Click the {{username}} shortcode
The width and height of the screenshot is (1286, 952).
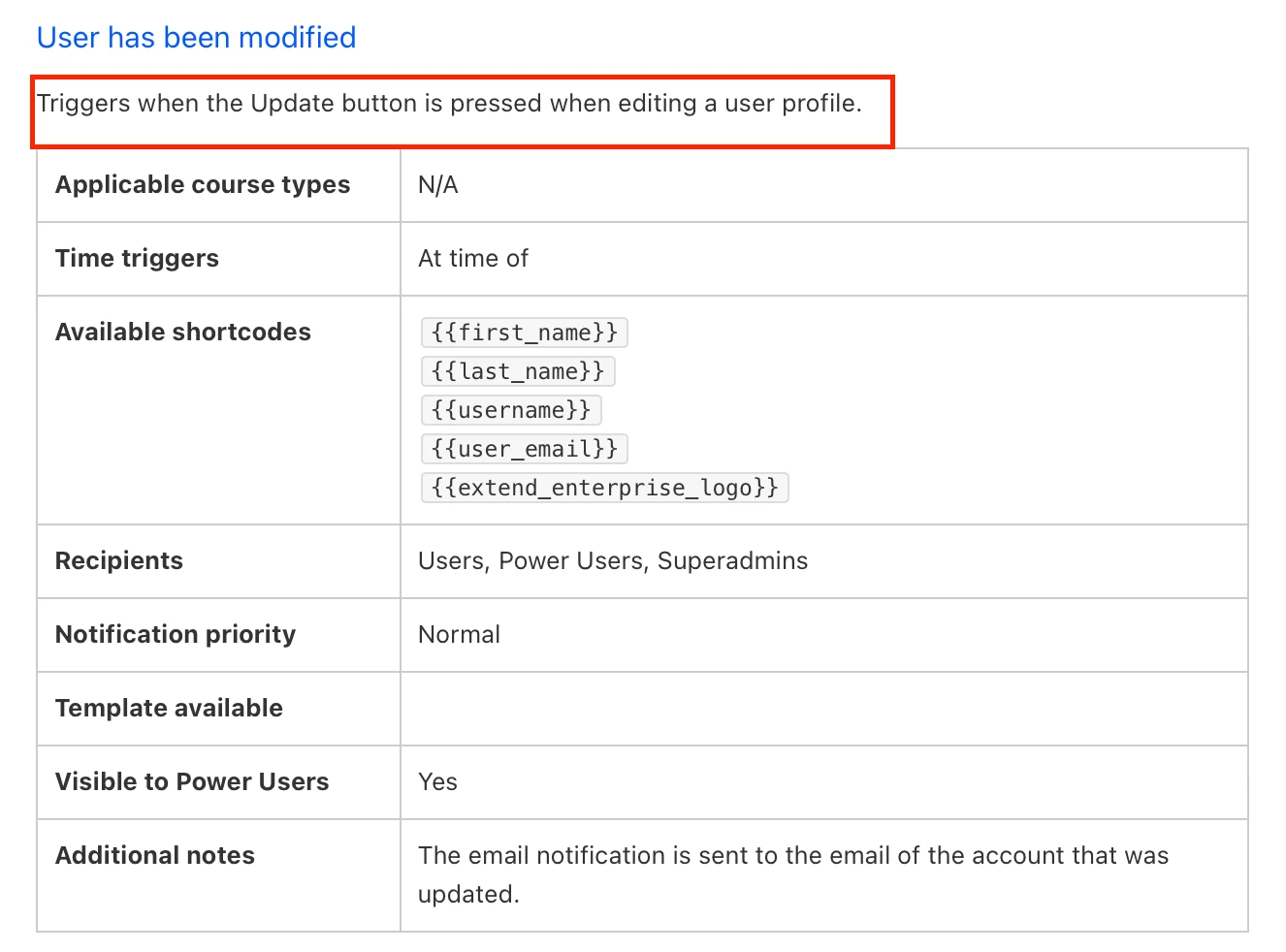[x=511, y=410]
